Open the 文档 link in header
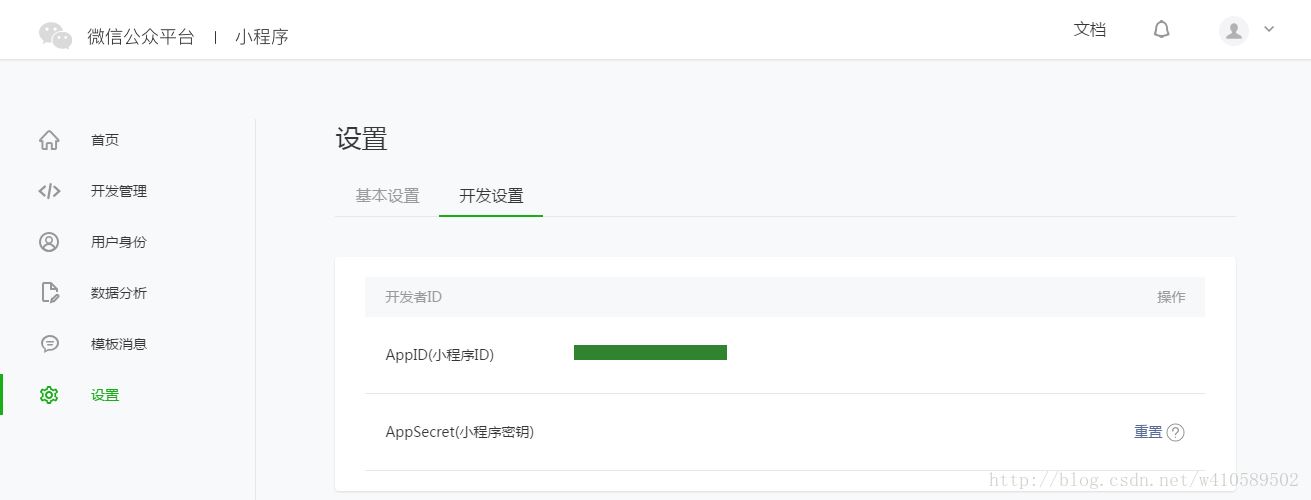The image size is (1311, 500). (x=1090, y=30)
